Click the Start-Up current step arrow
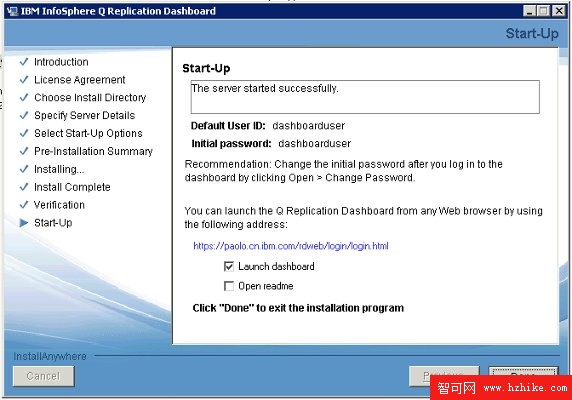This screenshot has width=572, height=400. tap(24, 223)
